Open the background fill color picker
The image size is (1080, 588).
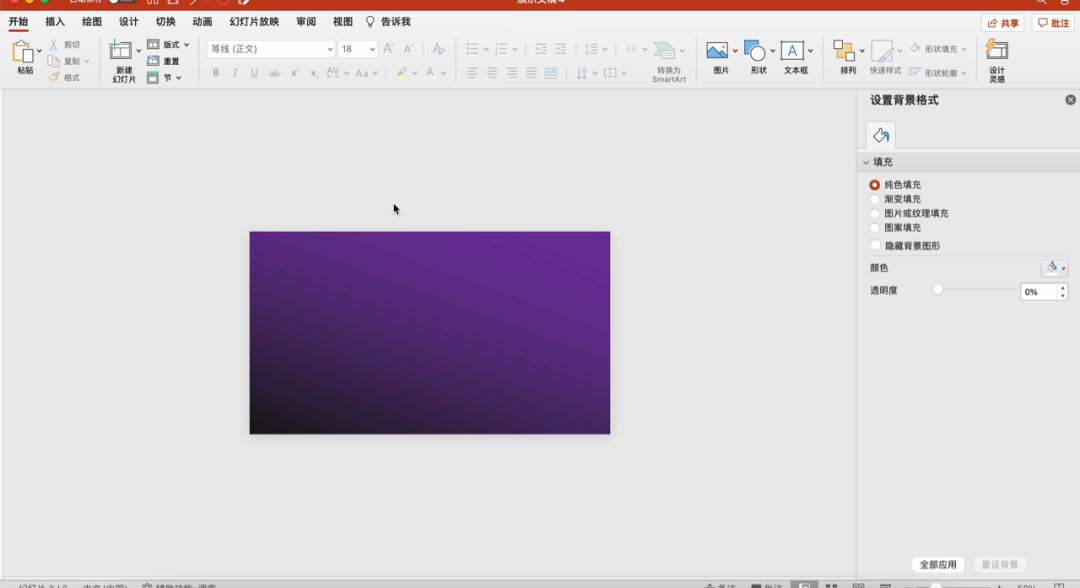tap(1054, 268)
